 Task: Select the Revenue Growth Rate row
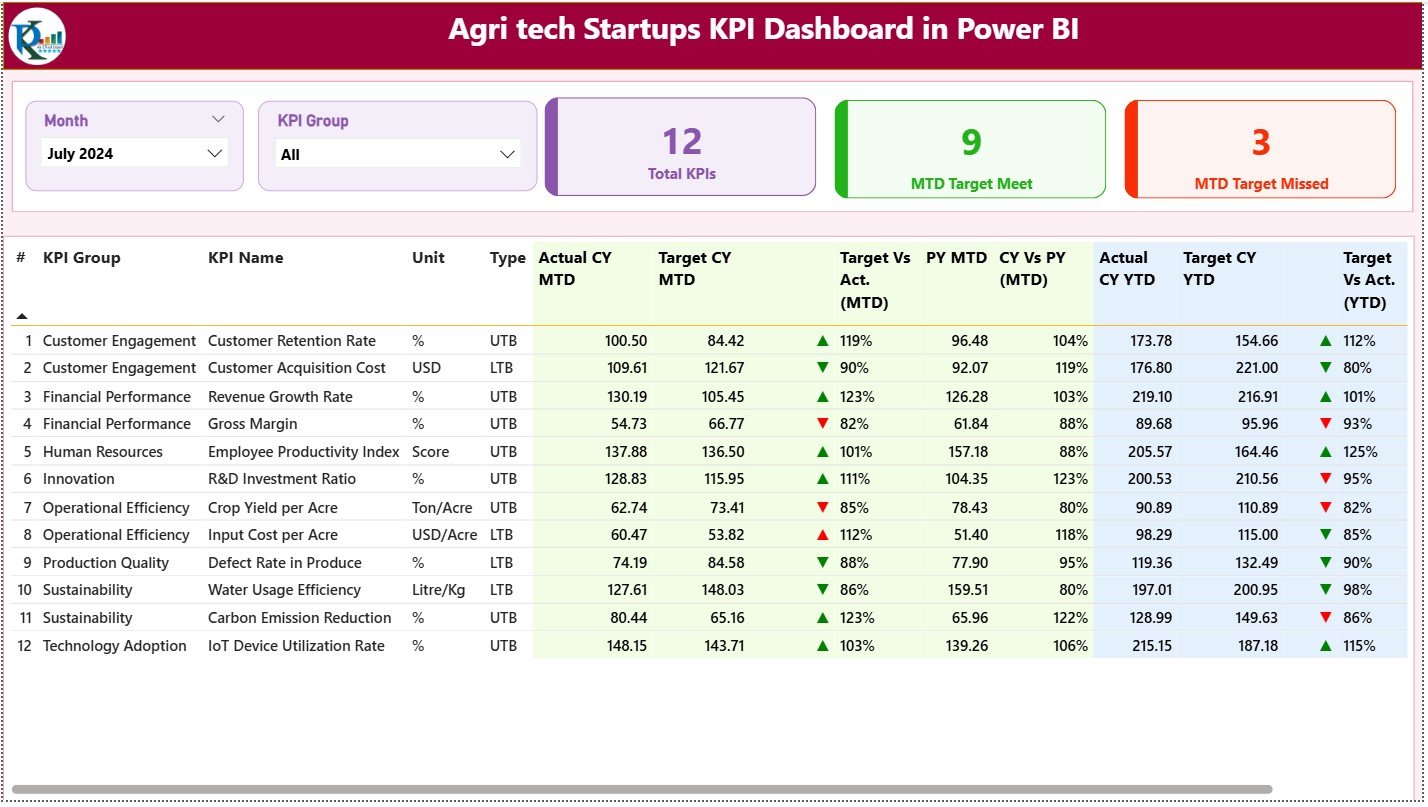click(280, 397)
